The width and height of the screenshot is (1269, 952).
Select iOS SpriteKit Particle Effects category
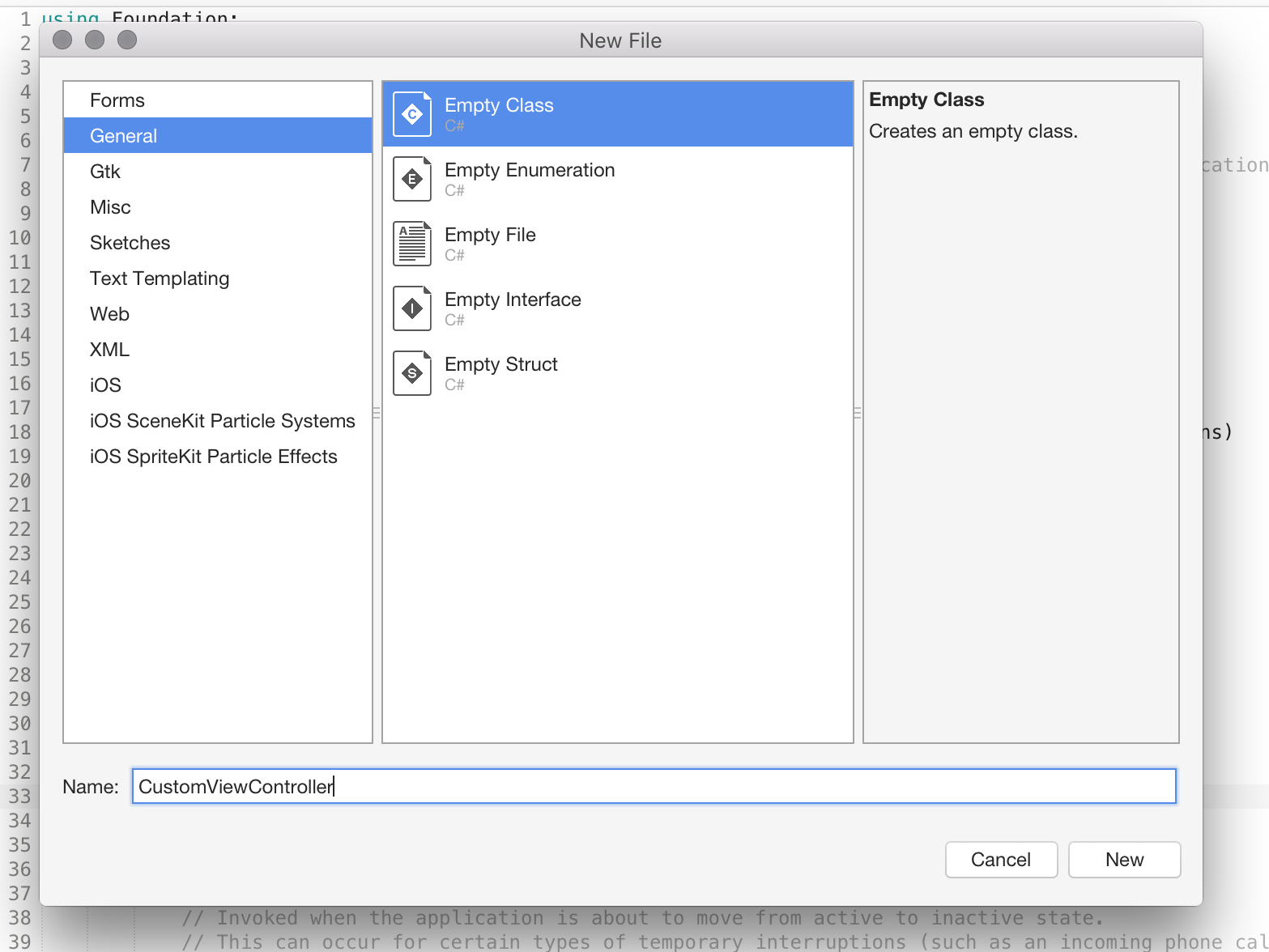coord(213,456)
